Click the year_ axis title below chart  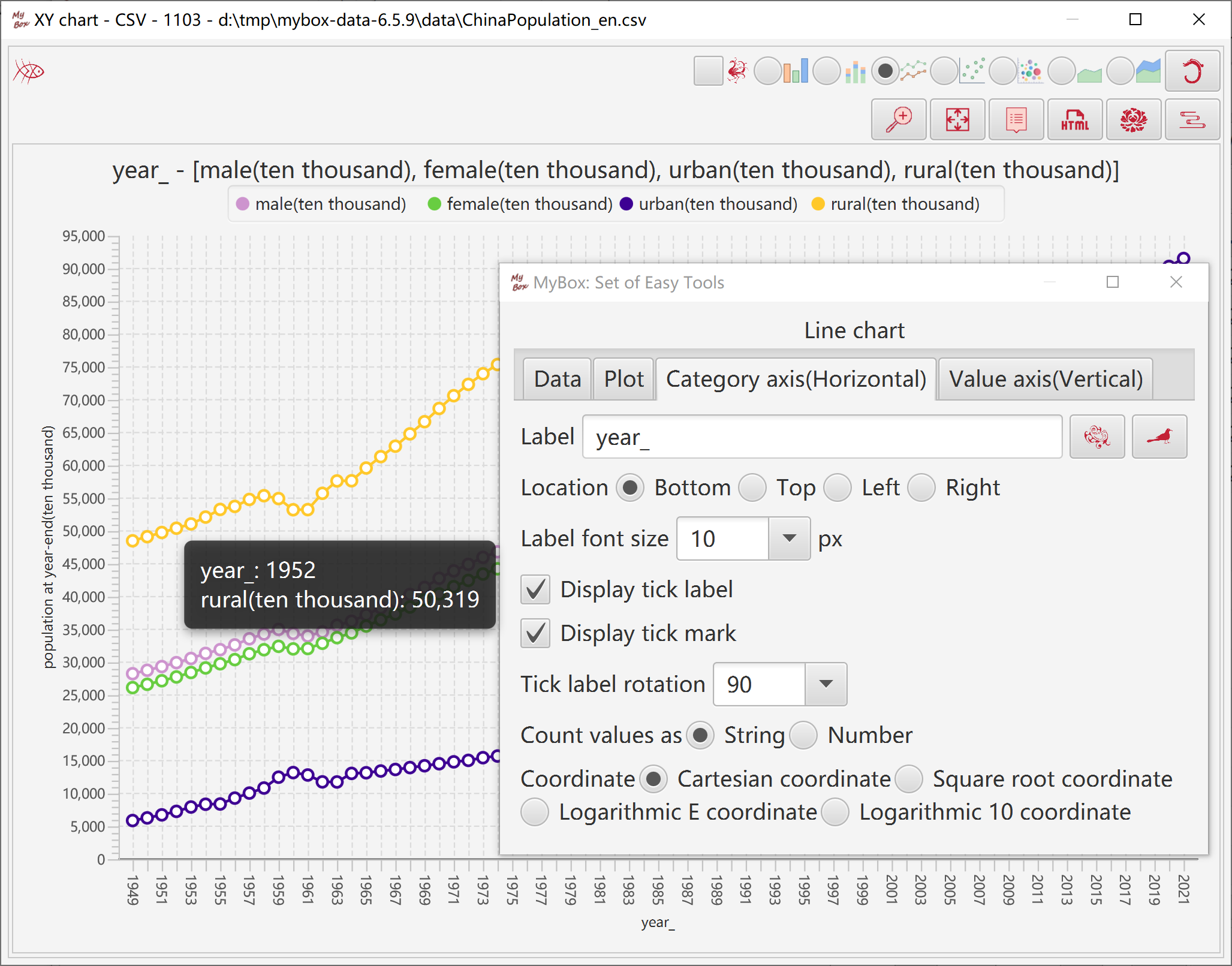click(658, 923)
